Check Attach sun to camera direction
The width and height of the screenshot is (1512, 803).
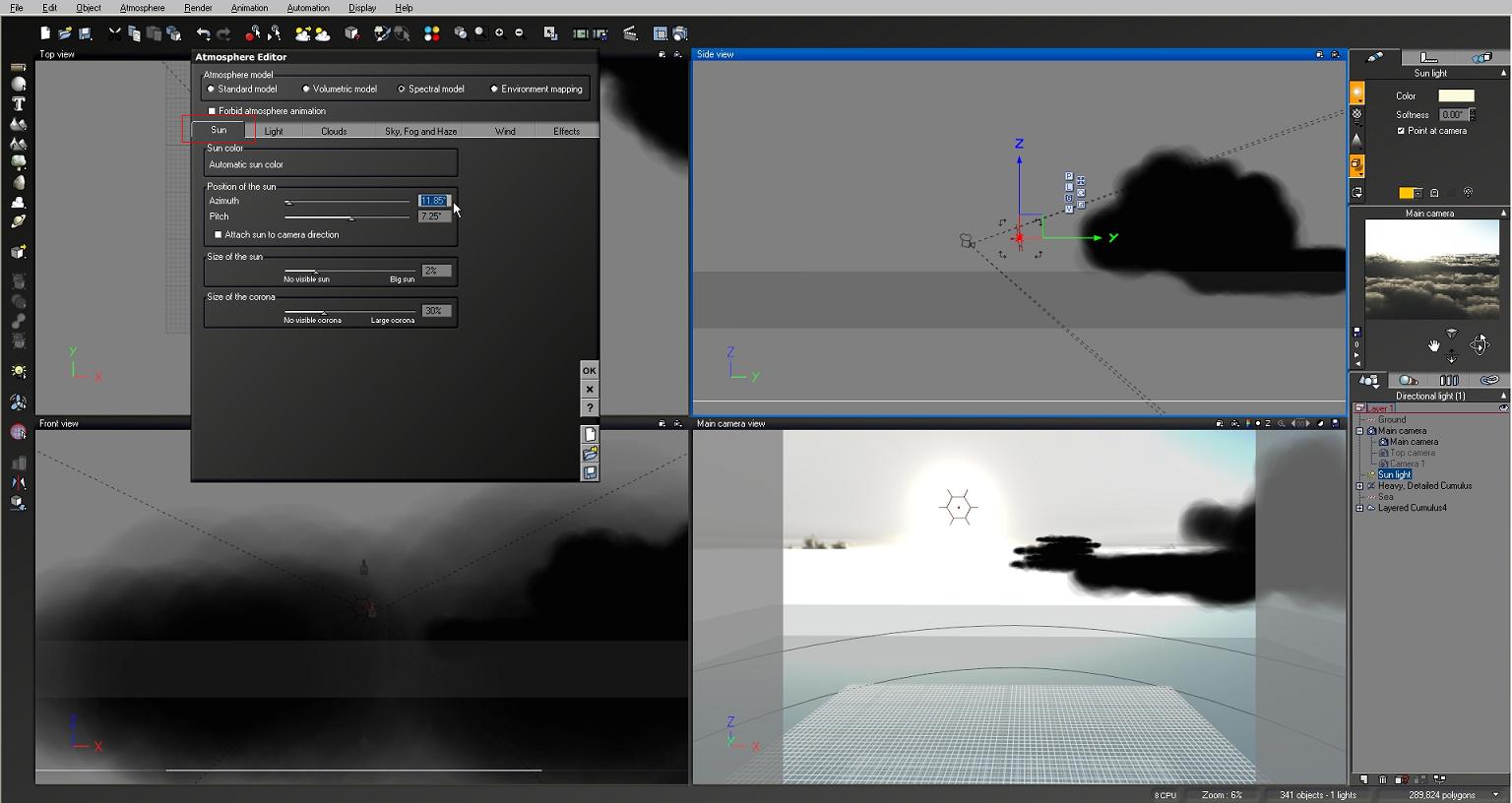[218, 235]
